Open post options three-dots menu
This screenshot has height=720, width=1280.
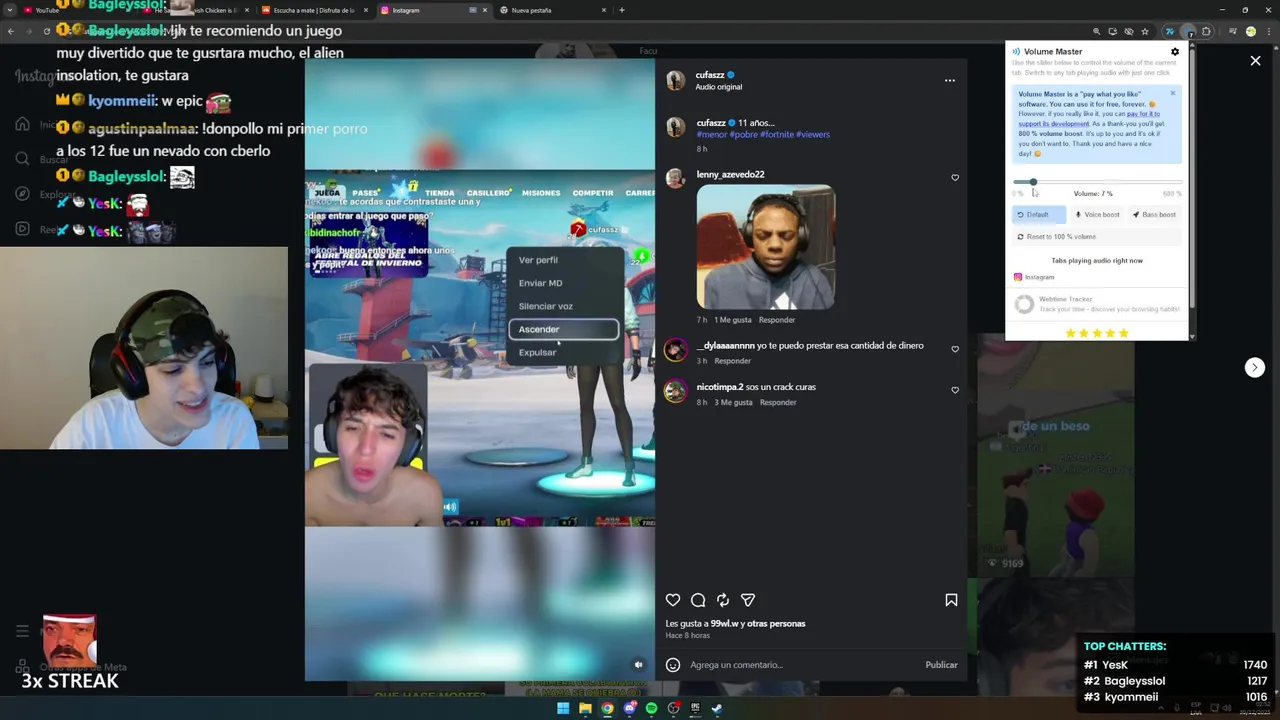[x=950, y=81]
